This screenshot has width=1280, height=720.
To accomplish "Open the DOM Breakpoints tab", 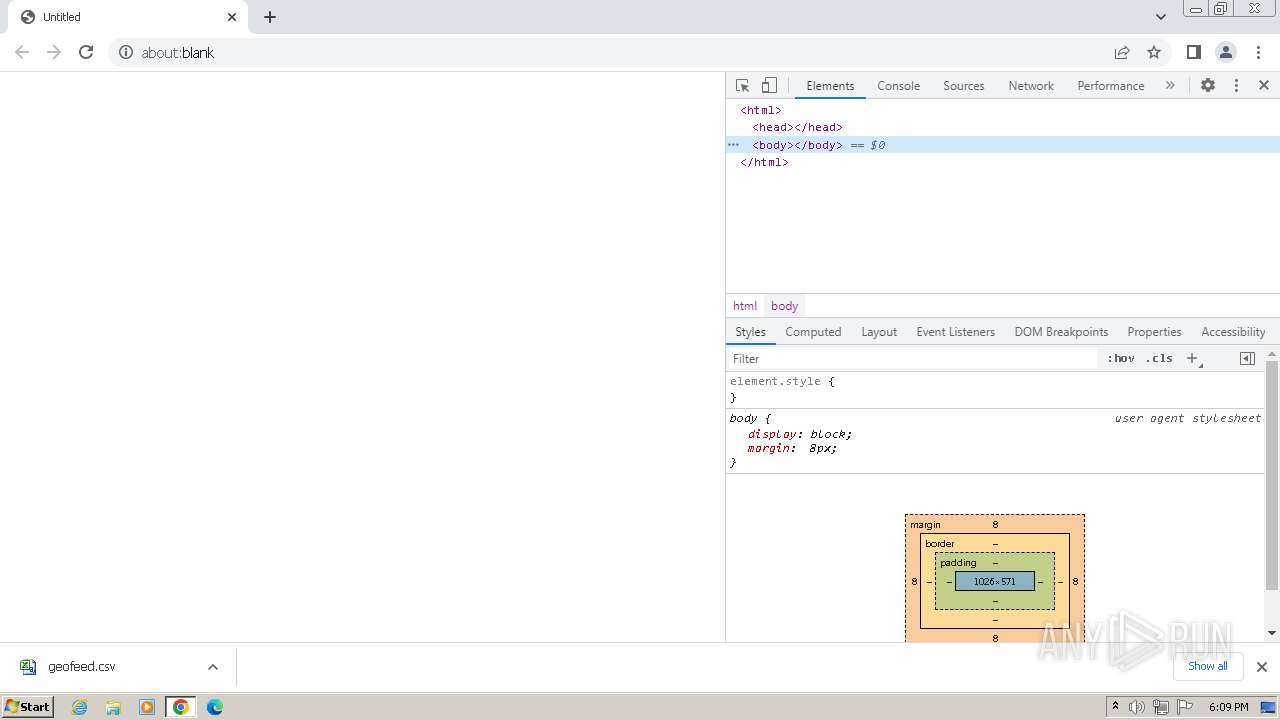I will point(1061,332).
